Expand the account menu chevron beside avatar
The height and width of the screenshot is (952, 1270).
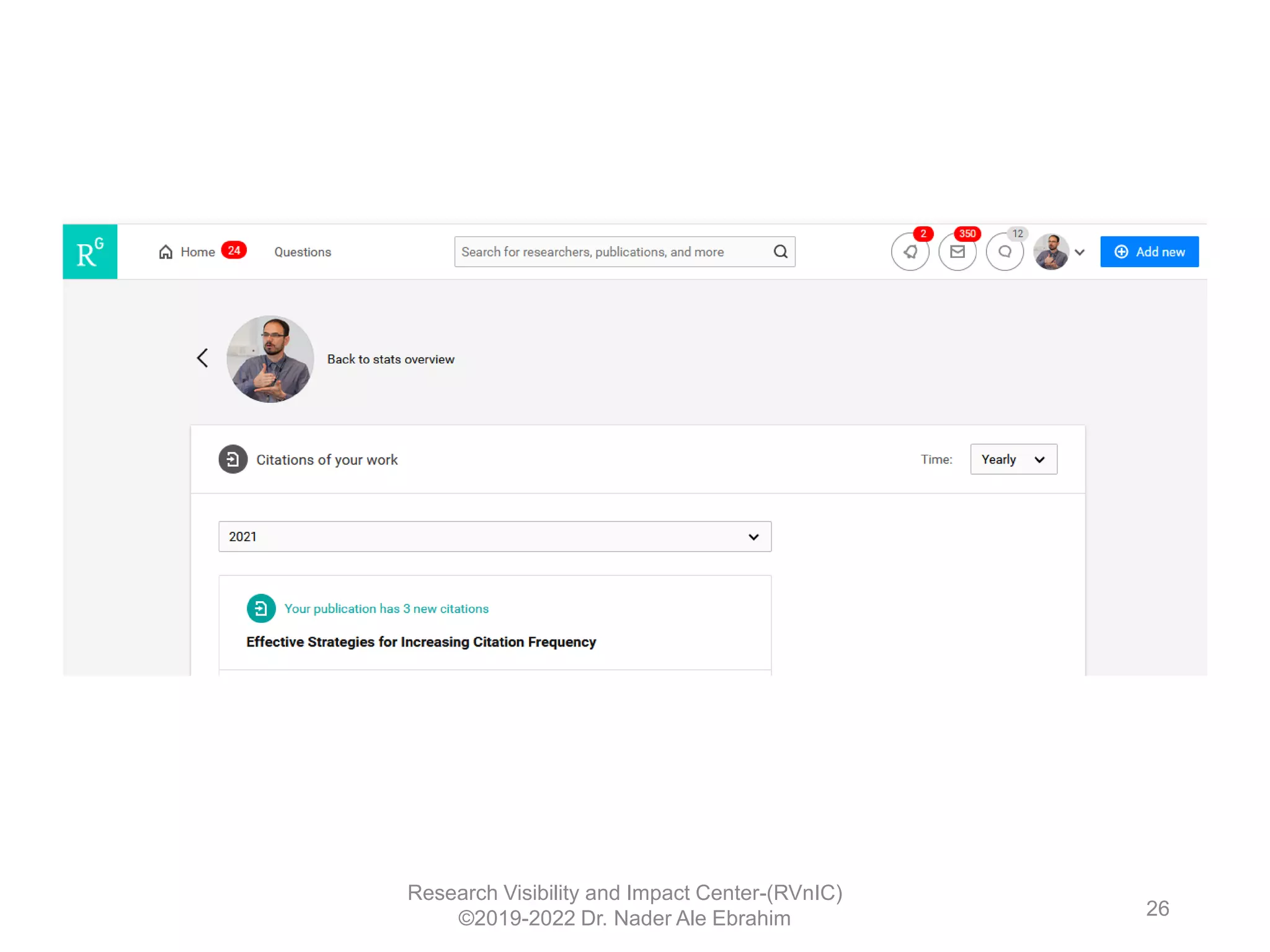click(1080, 252)
